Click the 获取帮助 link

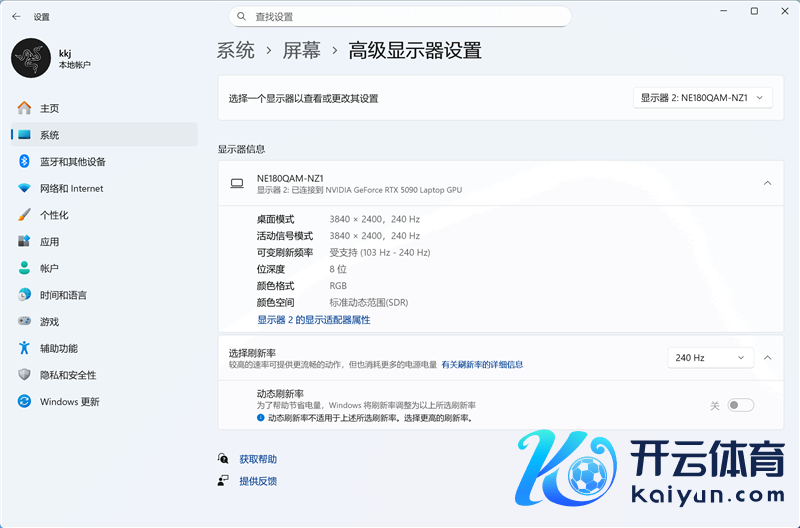point(258,459)
